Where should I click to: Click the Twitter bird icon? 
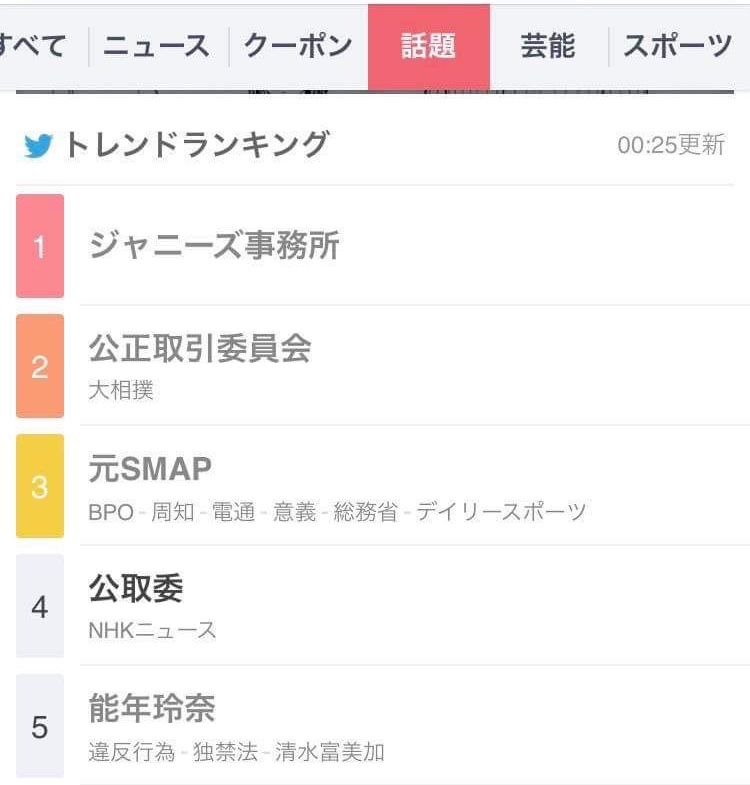pos(38,146)
